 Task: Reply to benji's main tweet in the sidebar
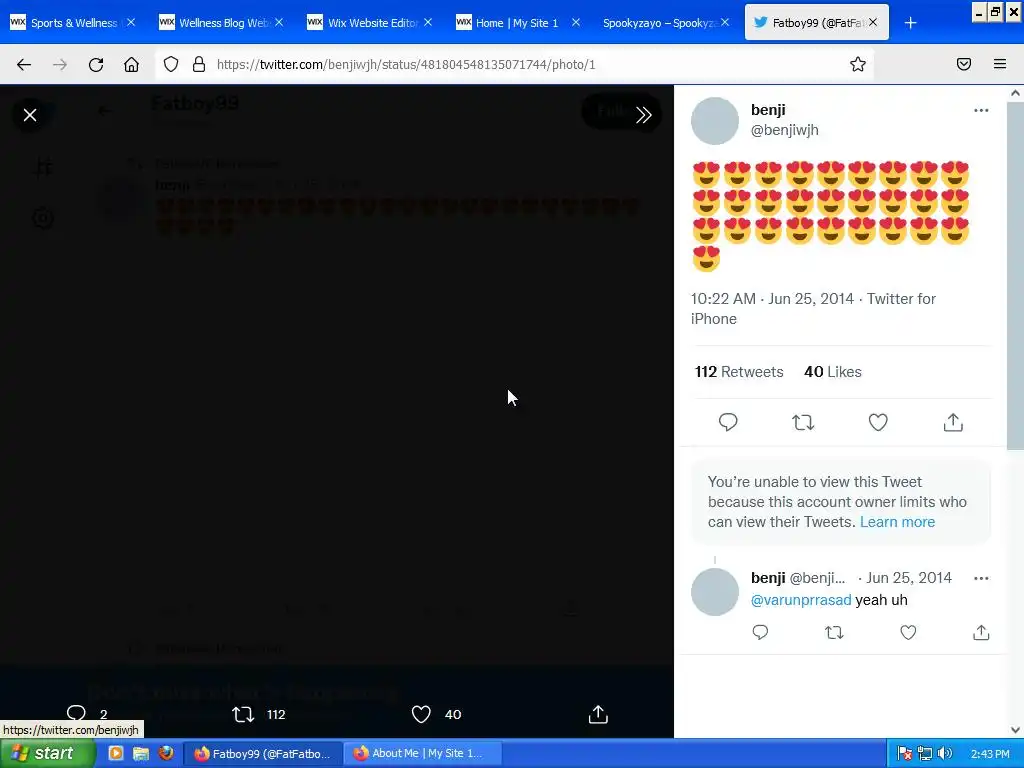pyautogui.click(x=728, y=423)
